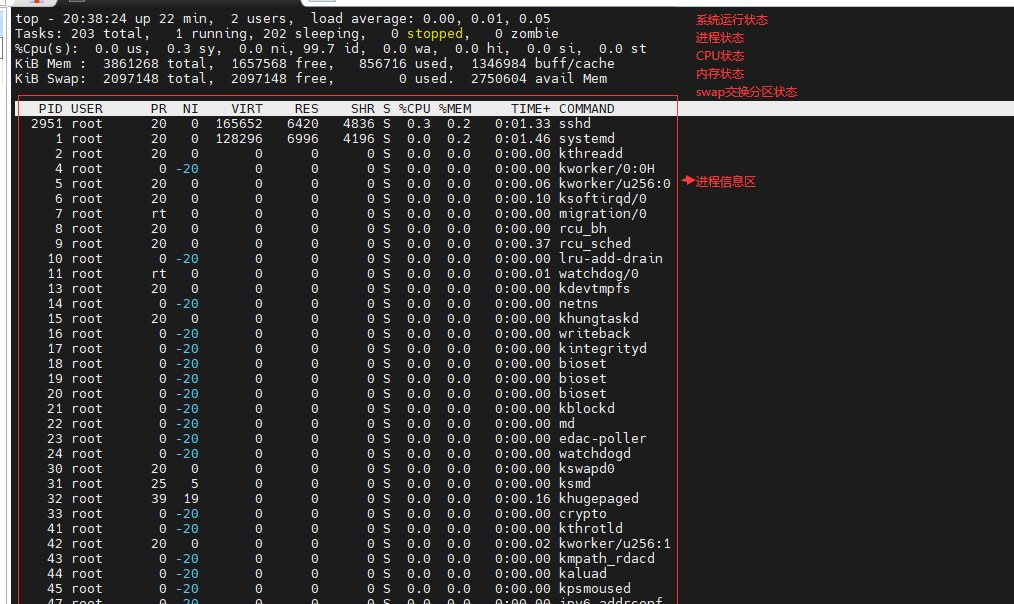Image resolution: width=1014 pixels, height=604 pixels.
Task: Select the kworker/u256:1 command
Action: [614, 543]
